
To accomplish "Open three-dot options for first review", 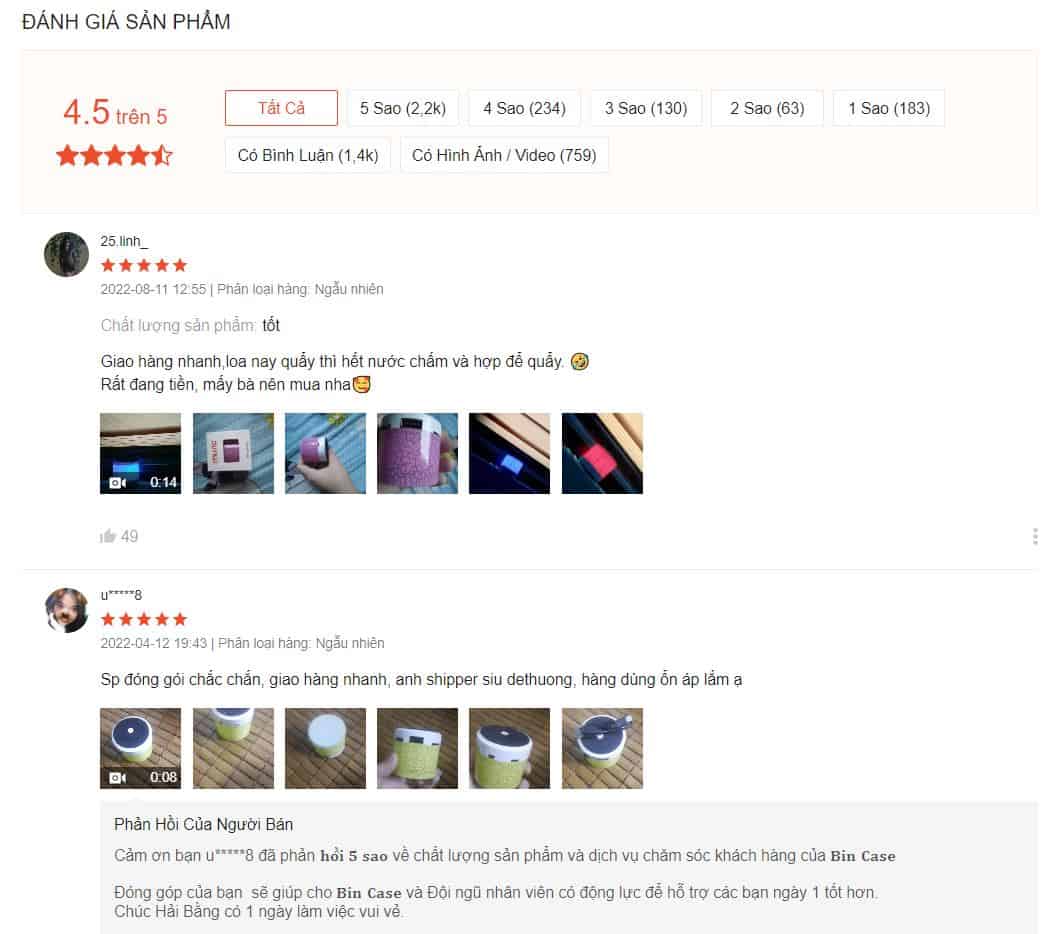I will pyautogui.click(x=1035, y=536).
